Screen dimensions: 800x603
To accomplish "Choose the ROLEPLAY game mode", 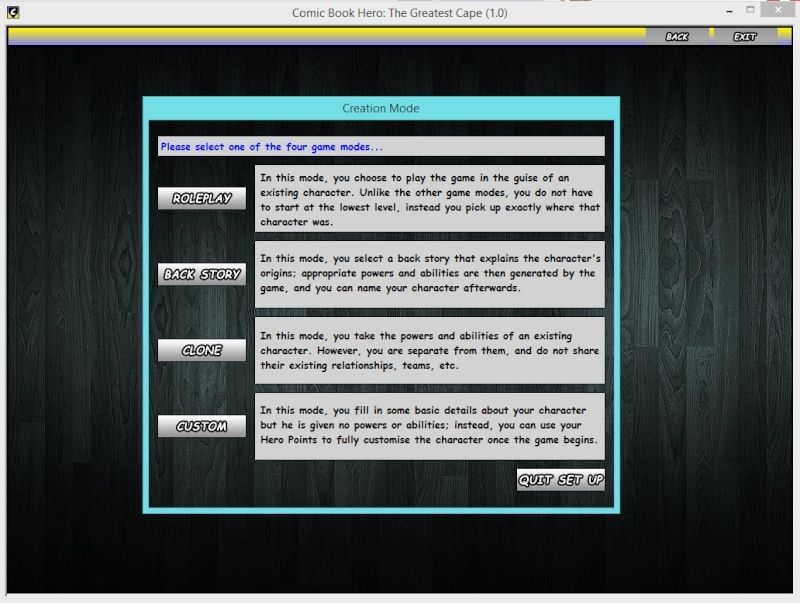I will click(x=202, y=198).
